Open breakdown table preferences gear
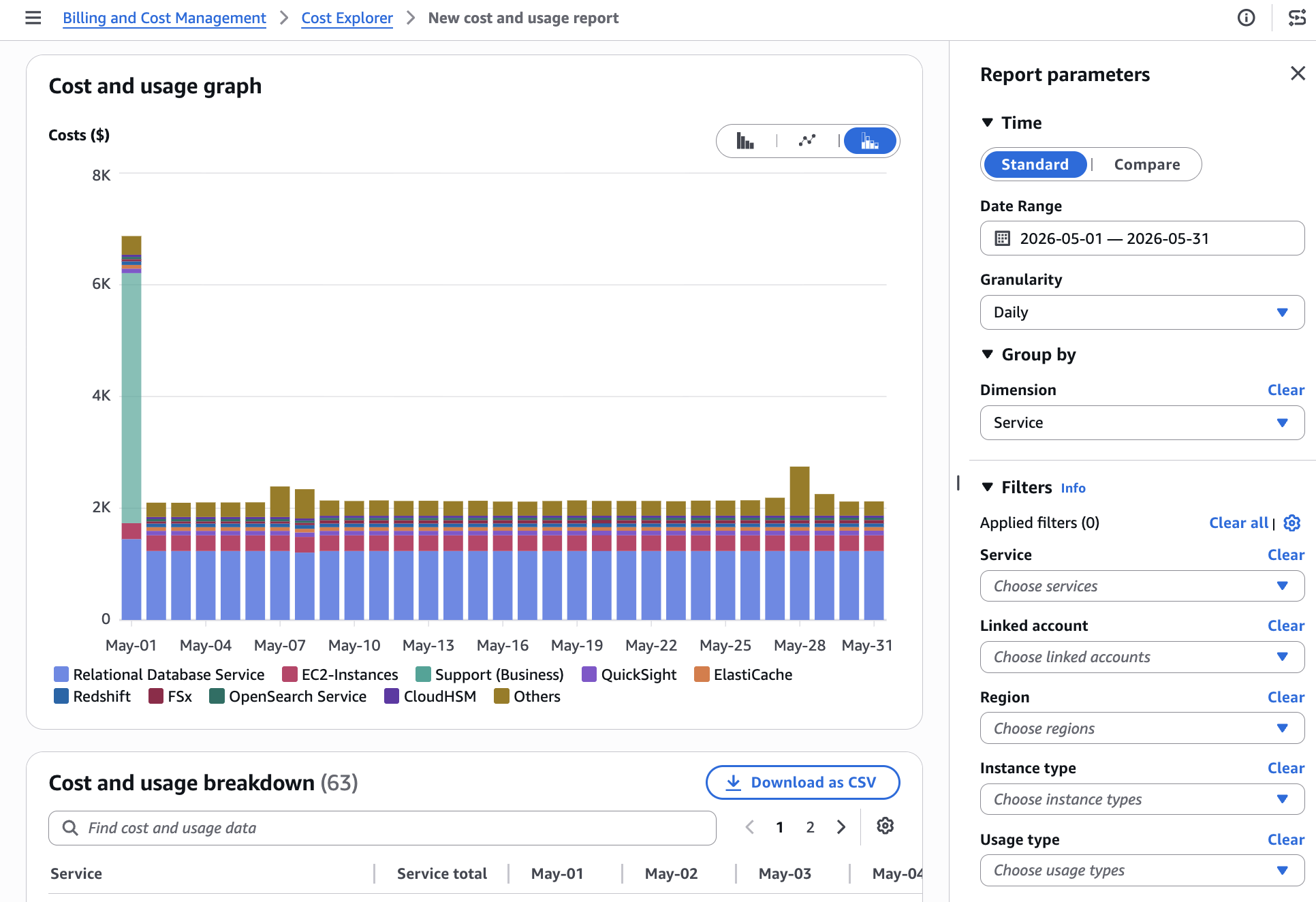1316x902 pixels. click(885, 826)
